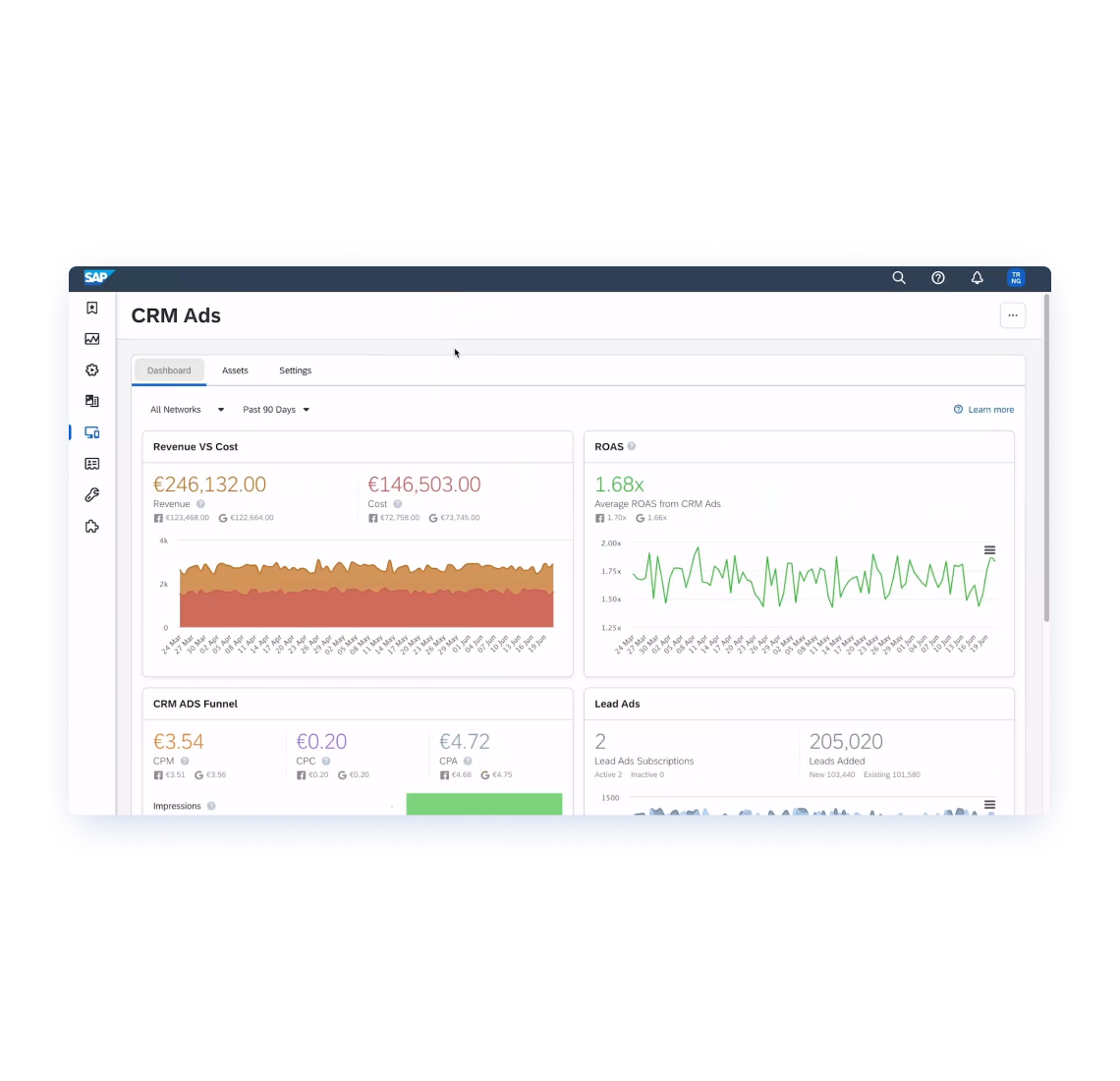The image size is (1120, 1081).
Task: Open the notifications bell
Action: 977,278
